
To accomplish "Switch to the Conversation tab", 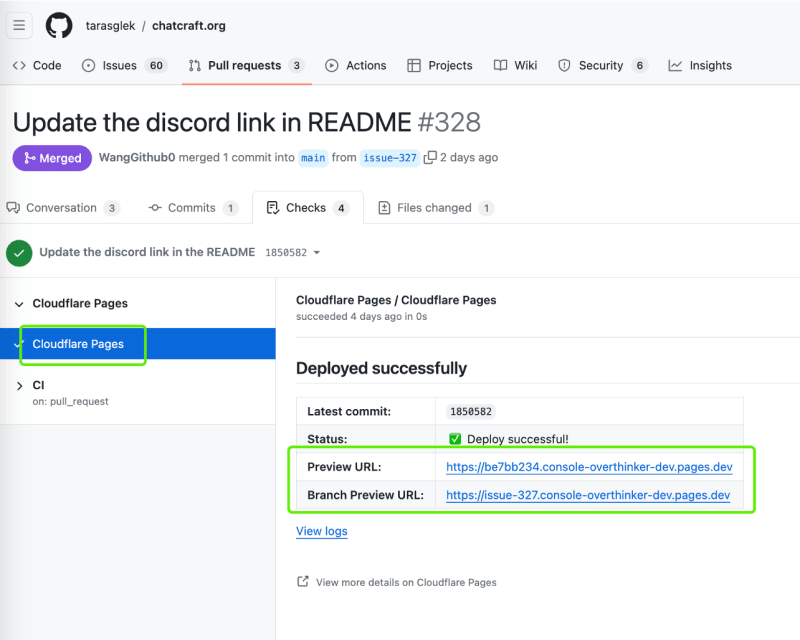I will pos(63,208).
